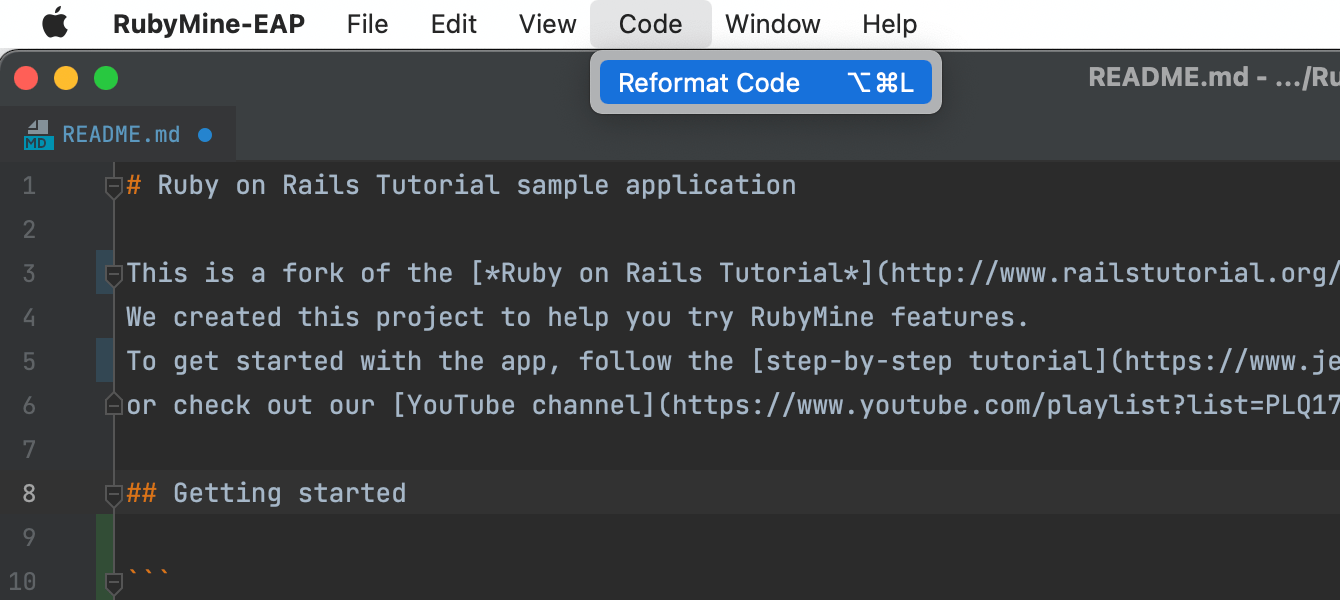
Task: Open the Edit menu
Action: pyautogui.click(x=454, y=24)
